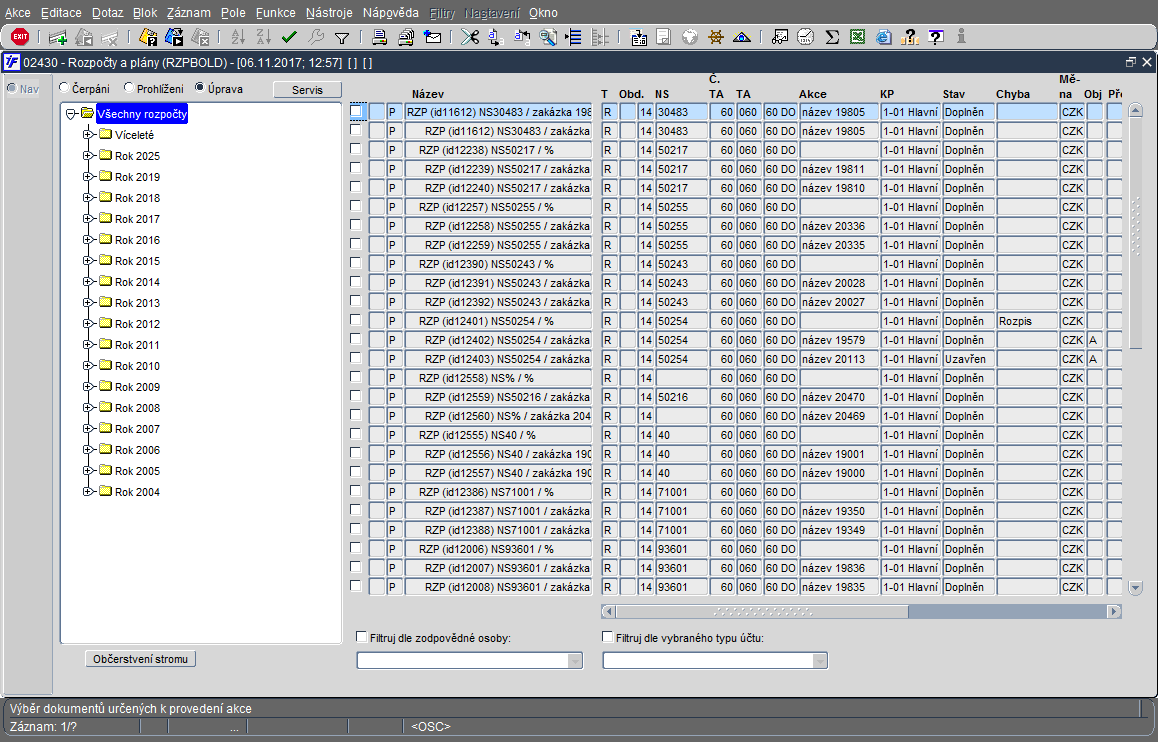Click the P cell for RZP id12390
Image resolution: width=1158 pixels, height=742 pixels.
(394, 264)
